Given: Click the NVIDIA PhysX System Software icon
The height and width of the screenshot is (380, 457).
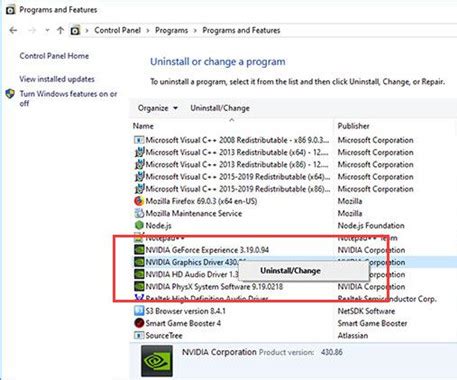Looking at the screenshot, I should click(139, 286).
